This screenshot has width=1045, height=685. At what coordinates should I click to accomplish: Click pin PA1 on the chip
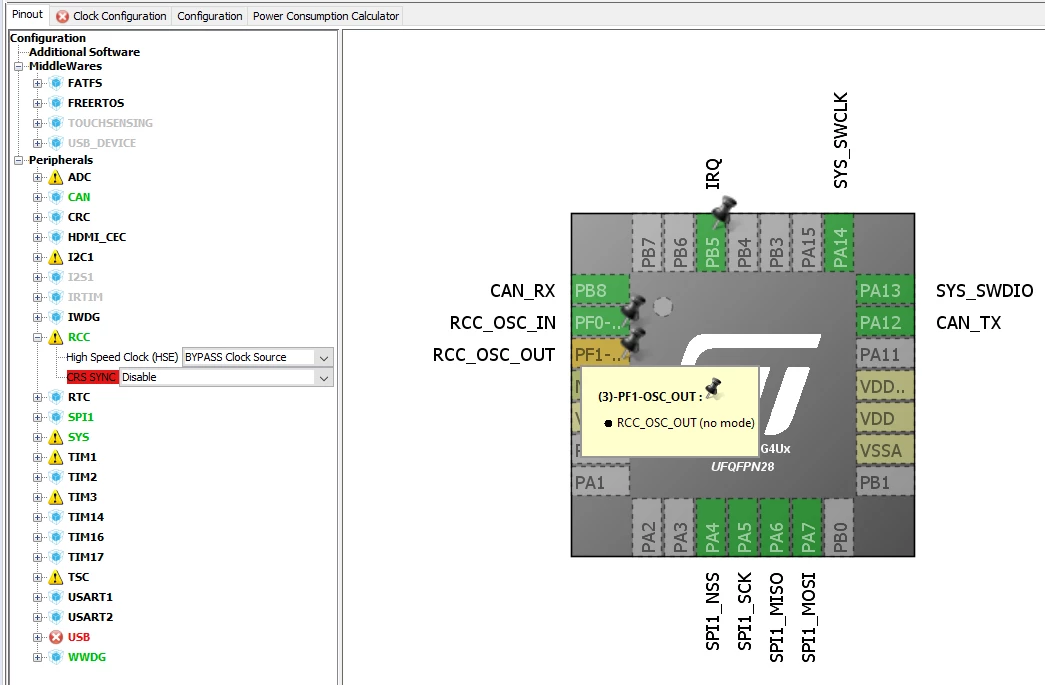pyautogui.click(x=600, y=482)
